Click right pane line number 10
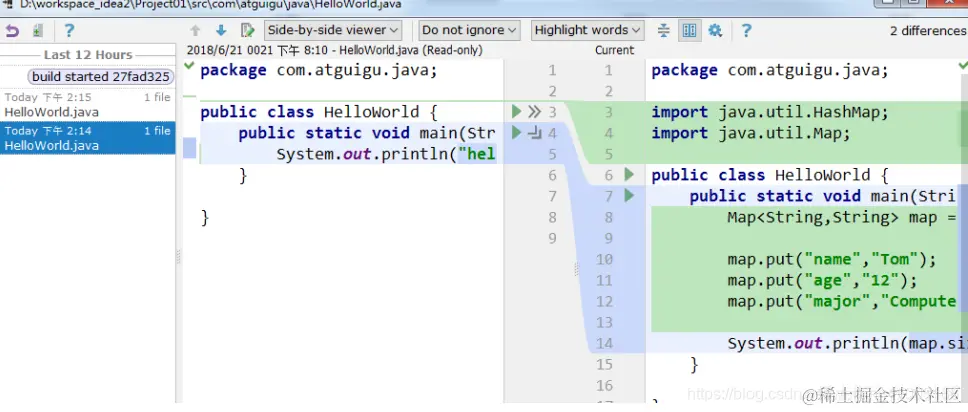Viewport: 968px width, 412px height. pyautogui.click(x=604, y=259)
